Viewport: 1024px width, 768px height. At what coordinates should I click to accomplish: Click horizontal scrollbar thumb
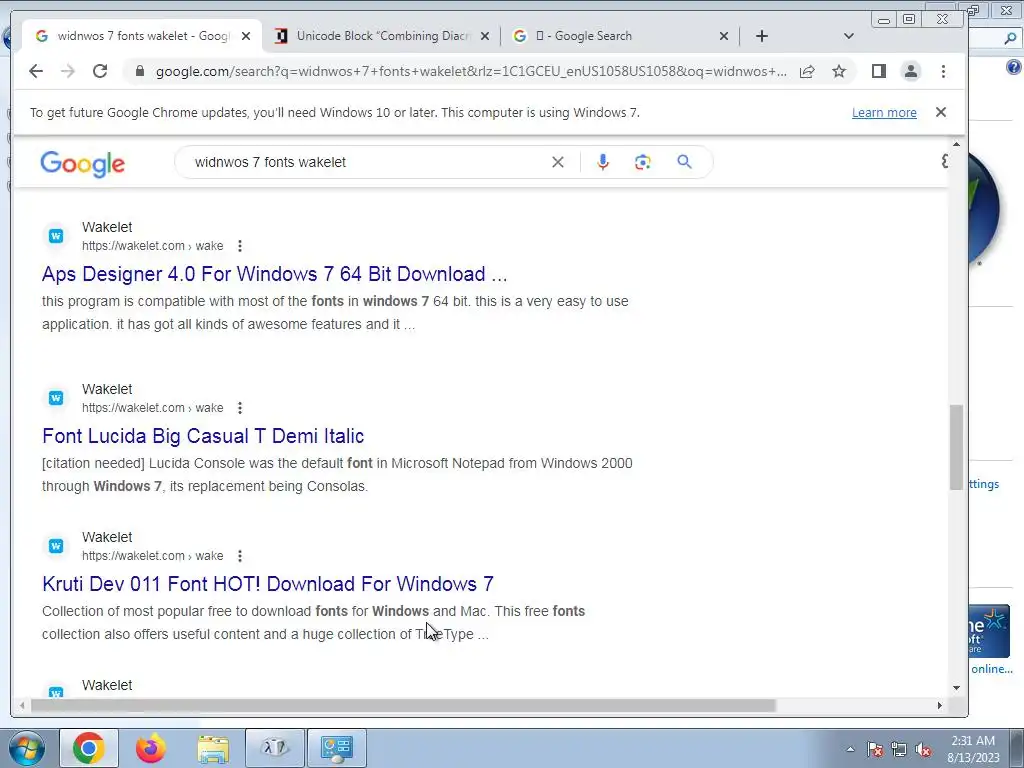point(403,705)
